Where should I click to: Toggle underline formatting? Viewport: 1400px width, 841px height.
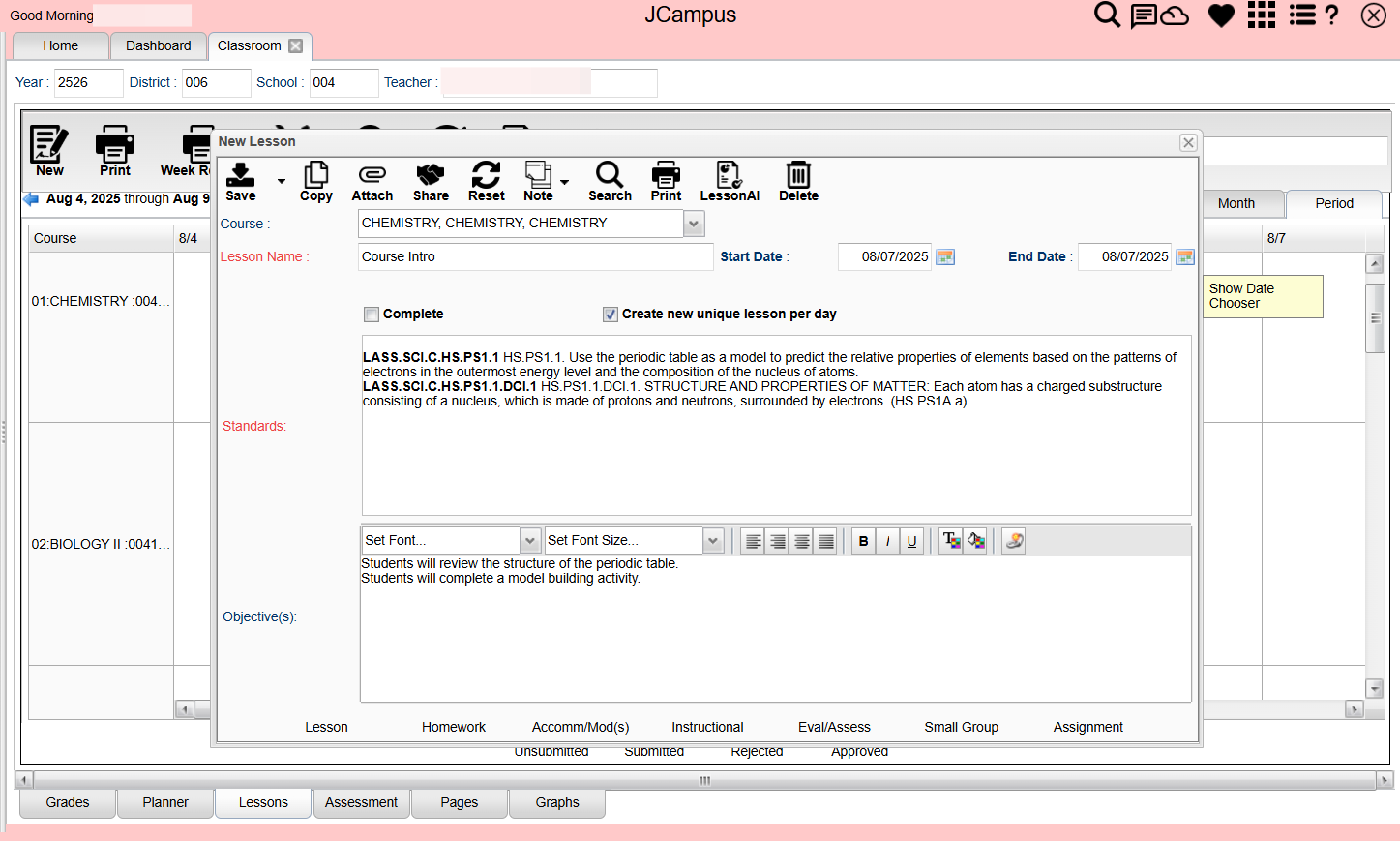(x=911, y=541)
